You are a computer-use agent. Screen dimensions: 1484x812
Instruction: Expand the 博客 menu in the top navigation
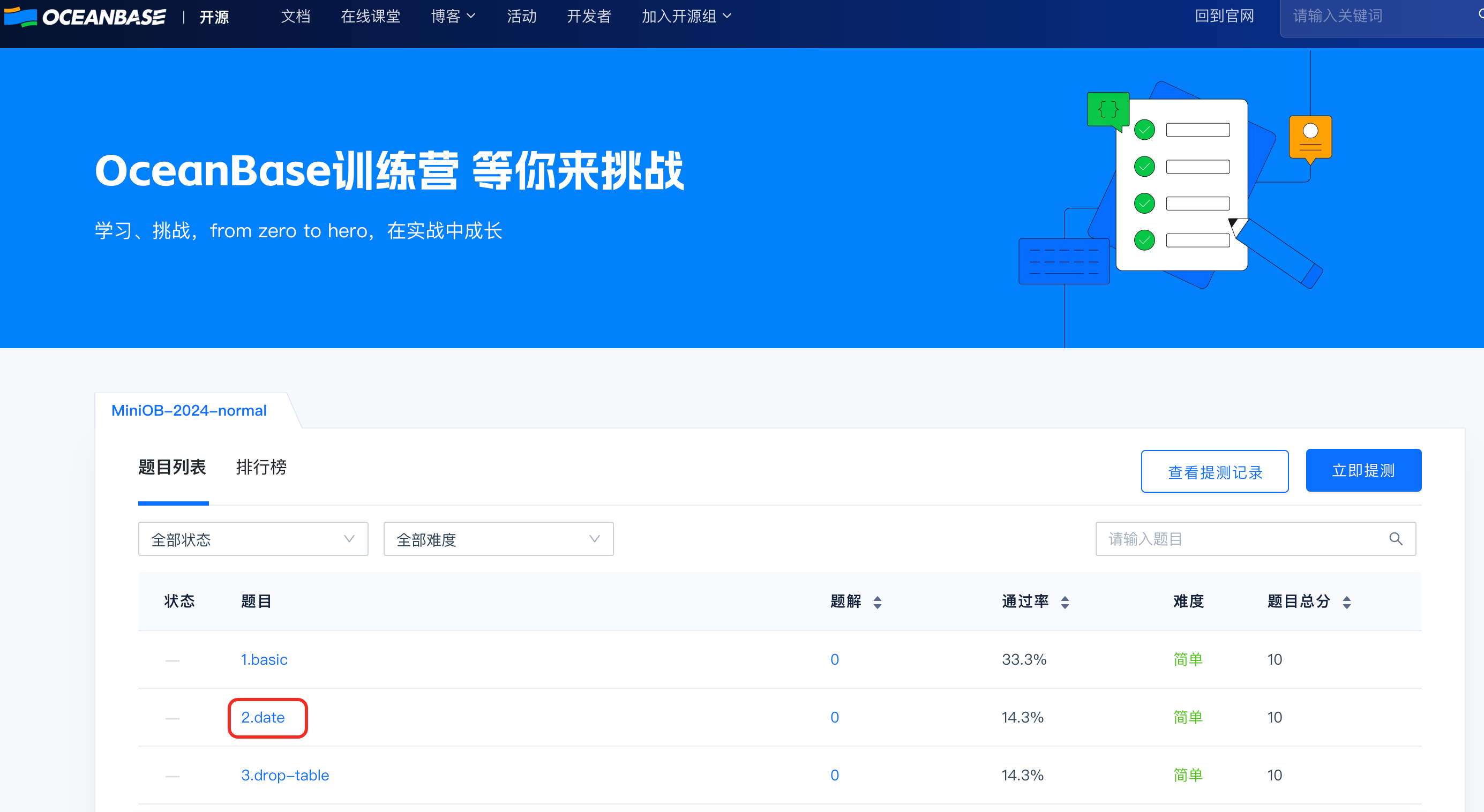453,16
